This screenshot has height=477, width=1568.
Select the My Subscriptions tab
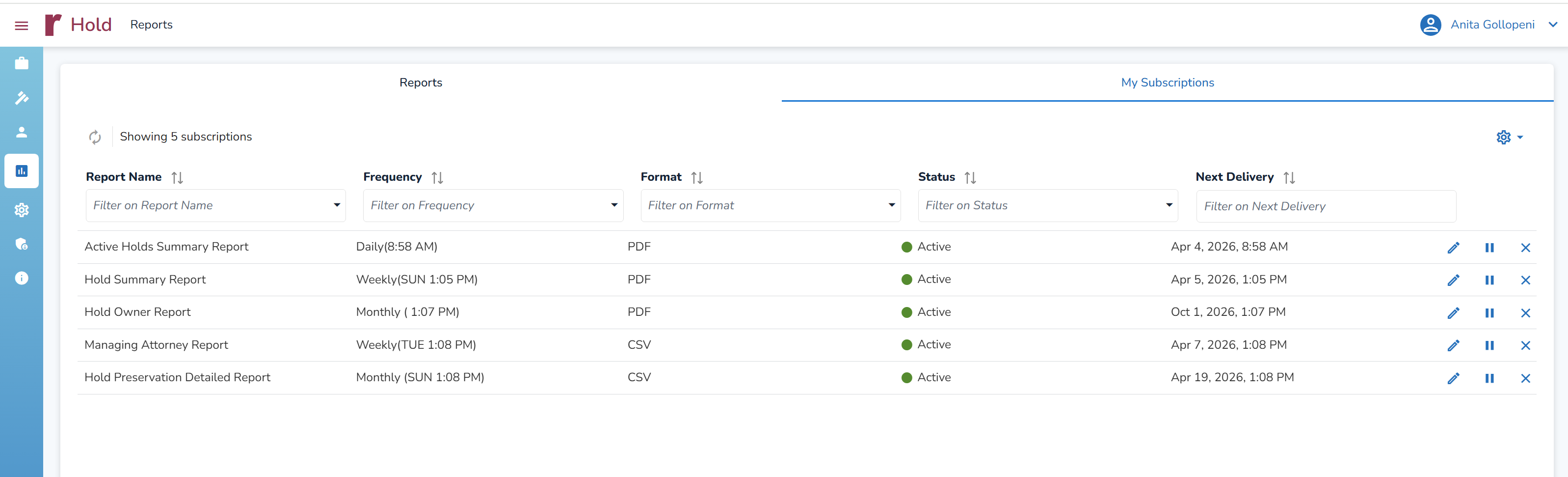1167,83
